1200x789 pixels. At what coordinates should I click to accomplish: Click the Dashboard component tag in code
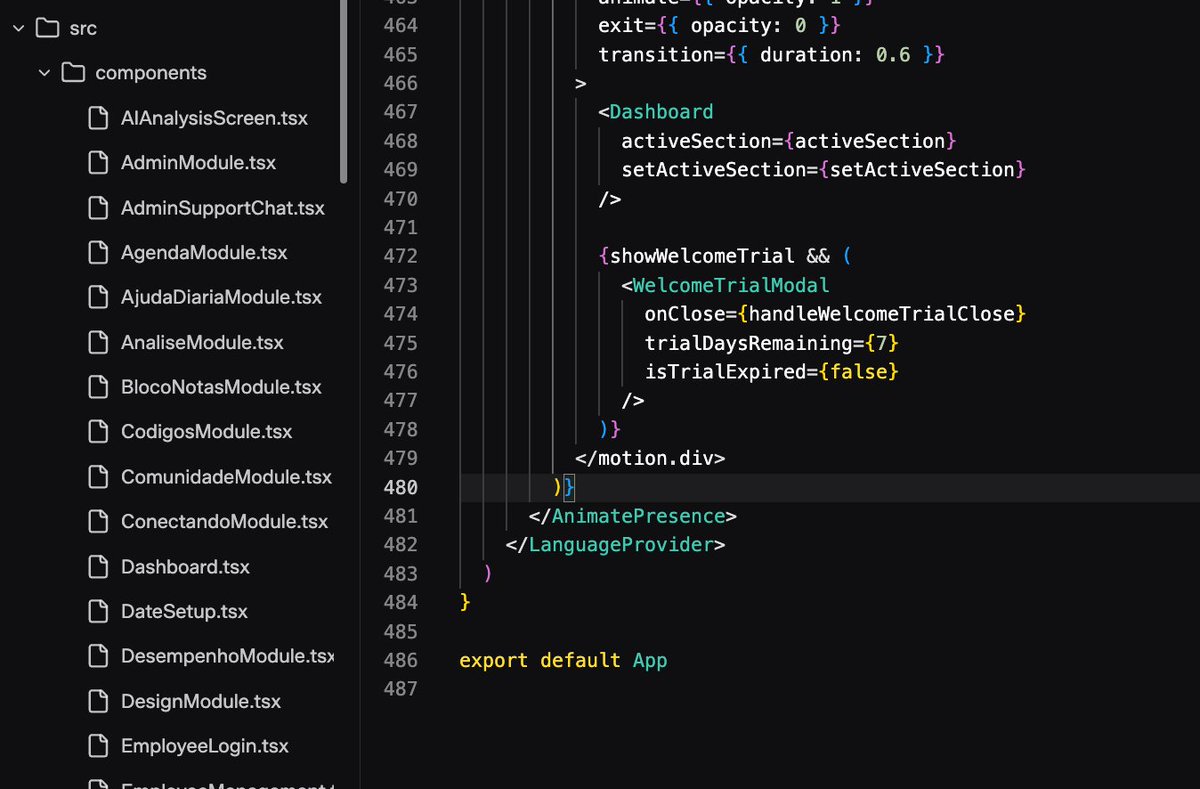[661, 111]
